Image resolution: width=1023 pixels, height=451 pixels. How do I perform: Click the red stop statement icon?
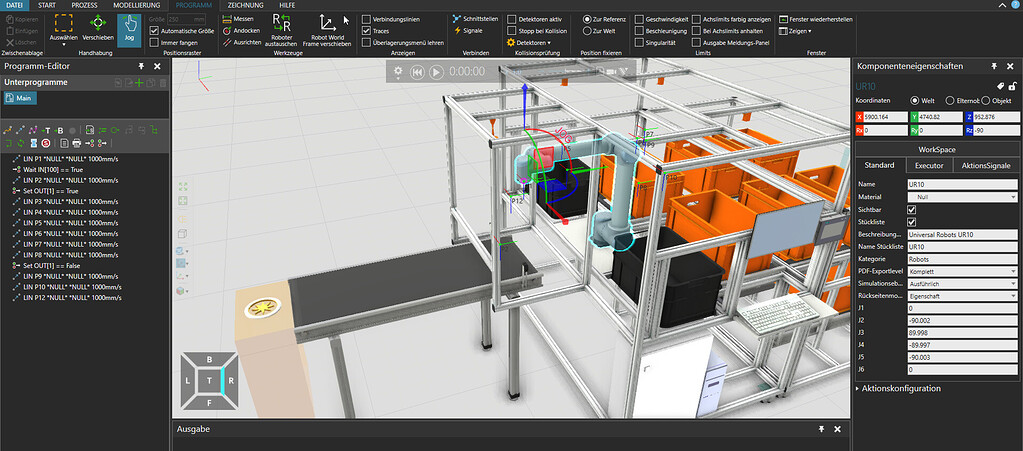(45, 143)
